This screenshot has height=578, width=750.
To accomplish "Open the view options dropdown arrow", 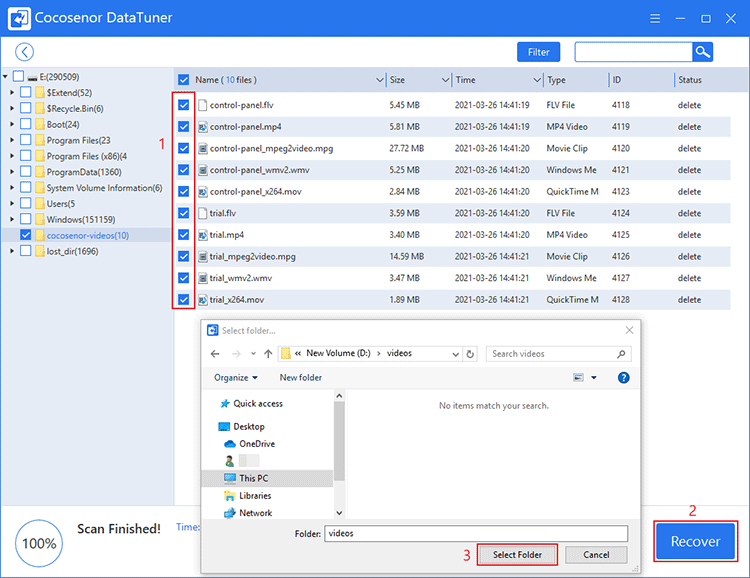I will (x=594, y=378).
